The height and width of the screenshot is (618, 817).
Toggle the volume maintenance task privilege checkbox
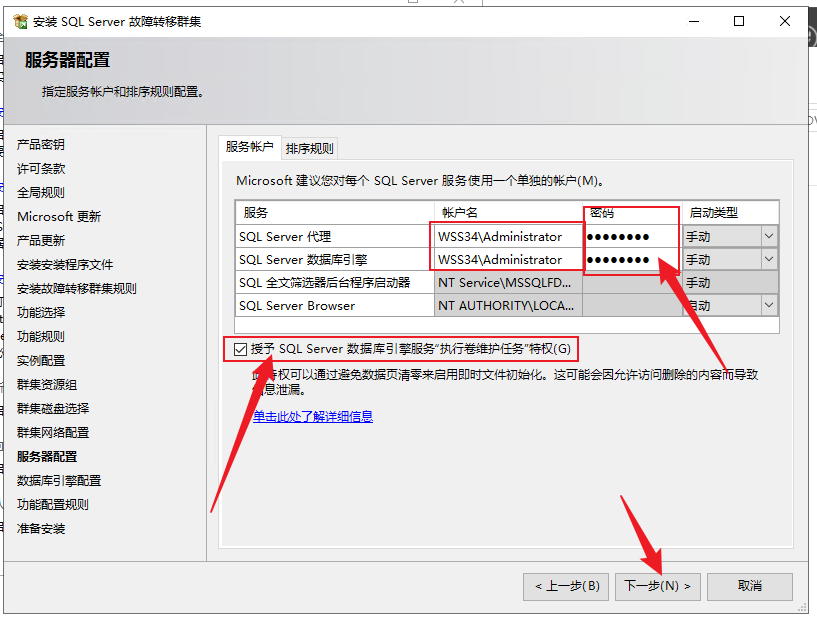click(240, 349)
